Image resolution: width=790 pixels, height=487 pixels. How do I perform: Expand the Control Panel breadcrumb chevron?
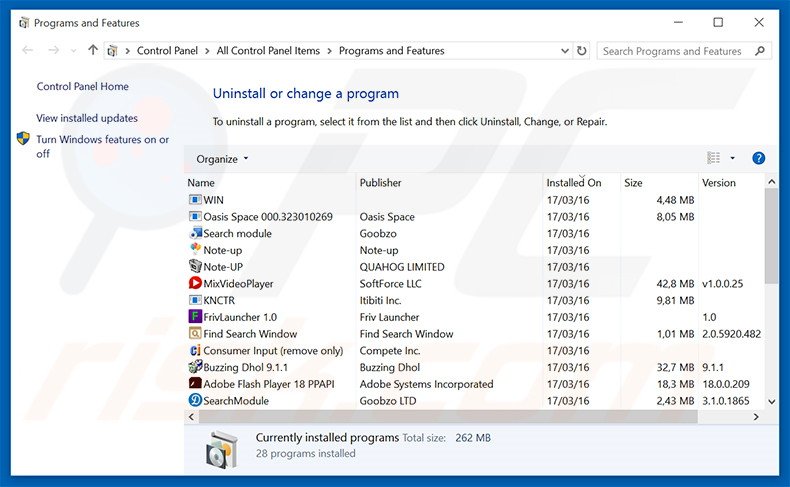pos(208,51)
